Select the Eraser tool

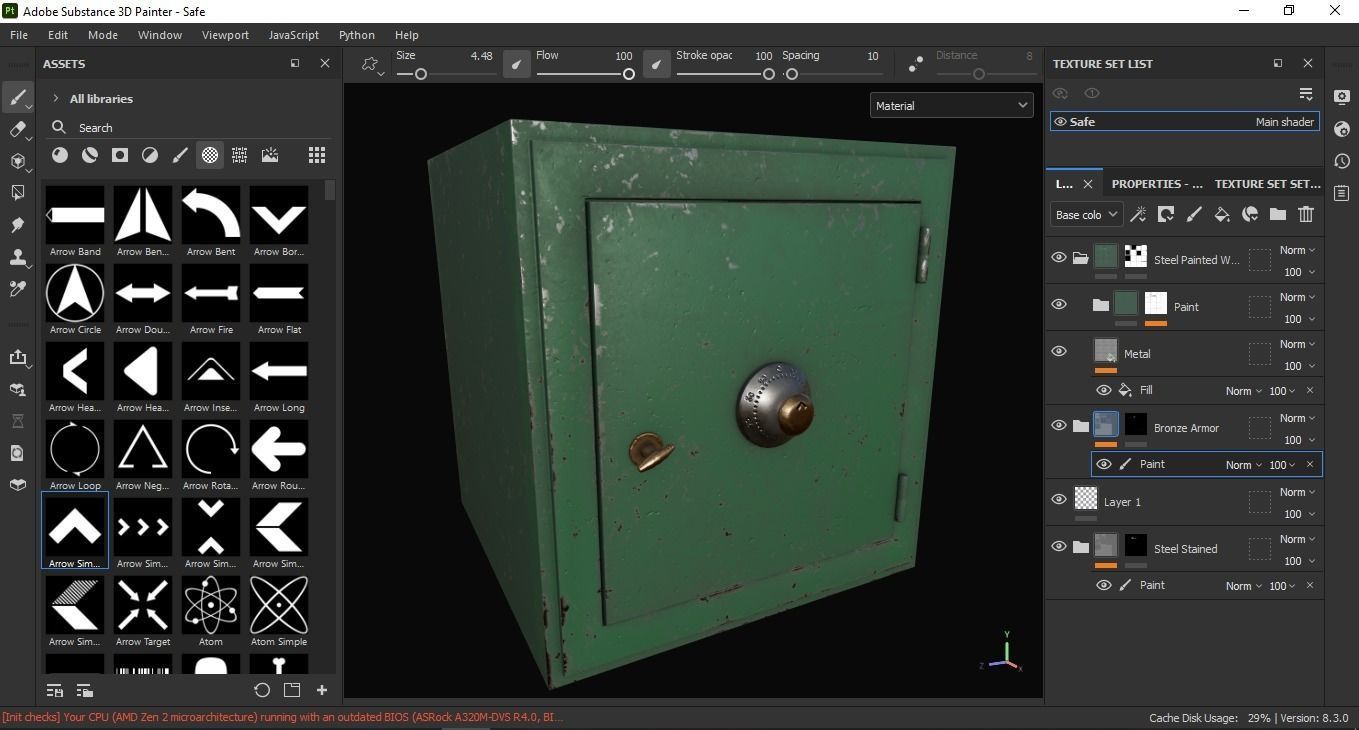[x=17, y=129]
